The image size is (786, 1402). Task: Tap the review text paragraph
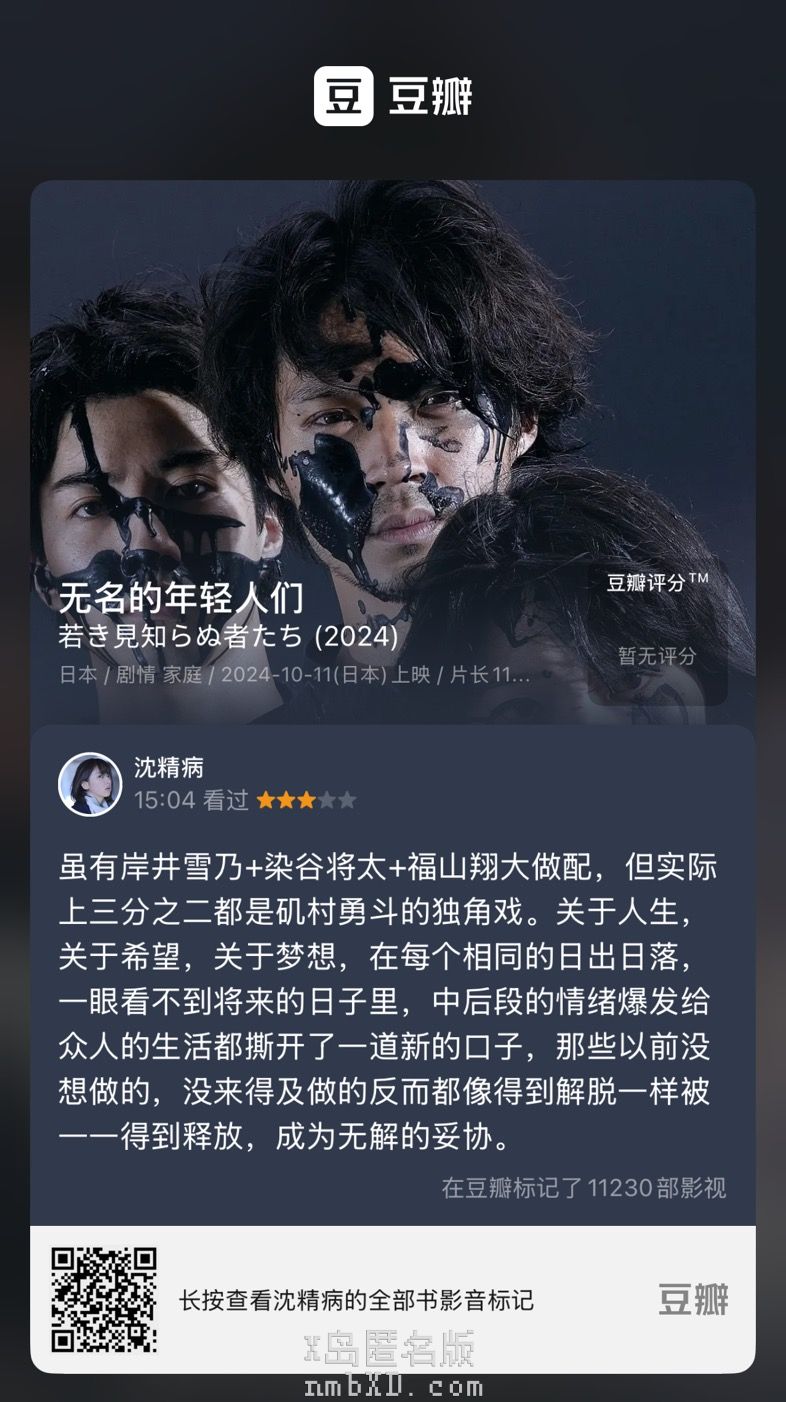(388, 1002)
